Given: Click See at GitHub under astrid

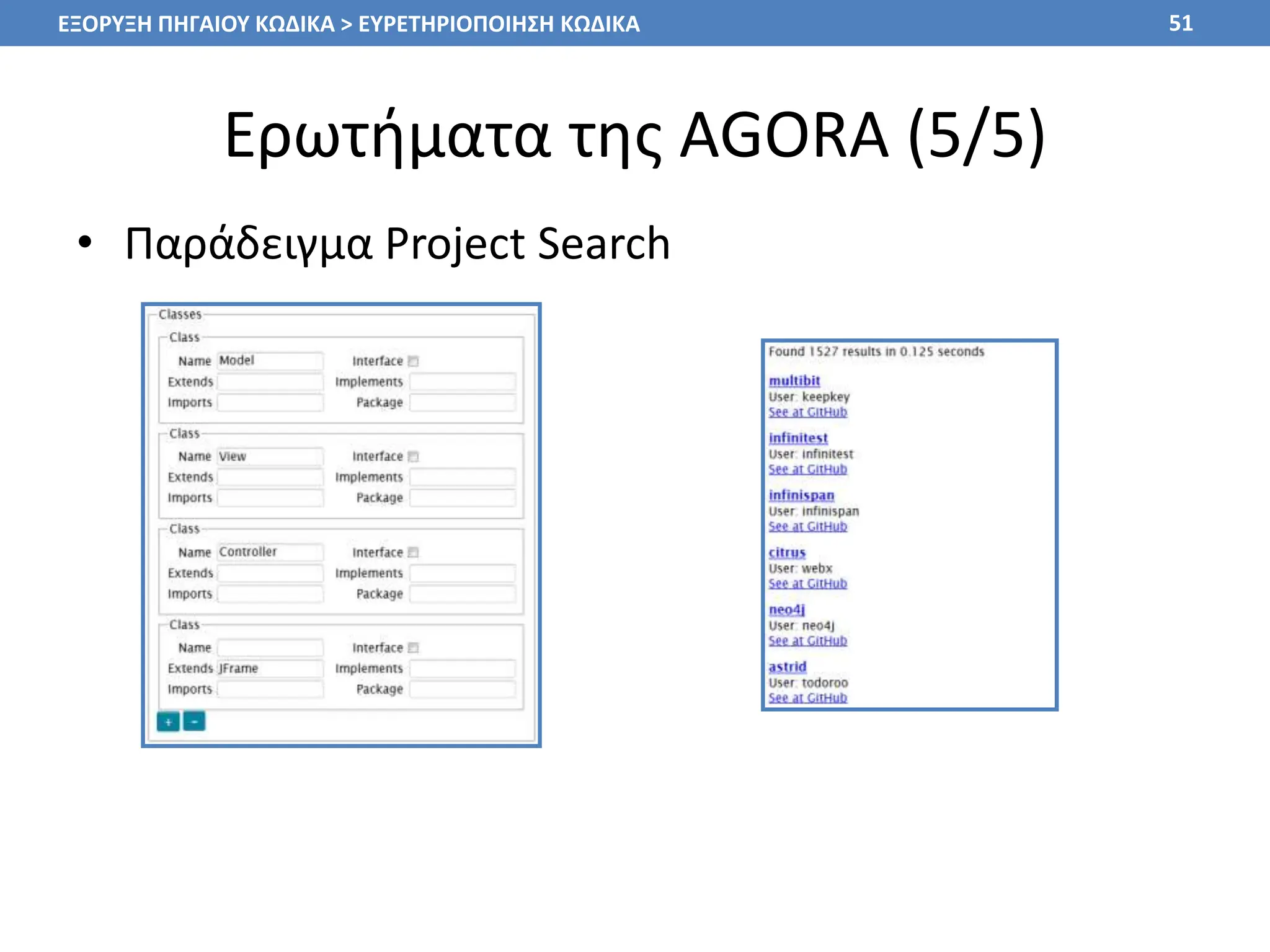Looking at the screenshot, I should [807, 697].
